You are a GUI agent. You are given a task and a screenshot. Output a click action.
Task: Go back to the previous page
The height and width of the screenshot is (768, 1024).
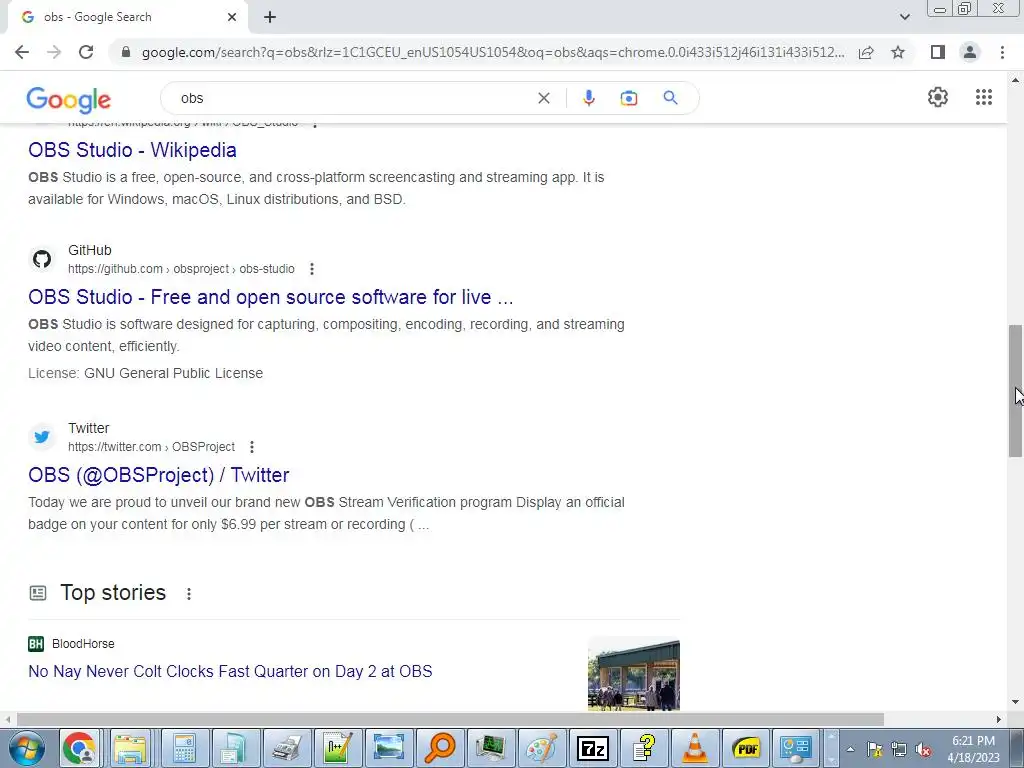[22, 52]
